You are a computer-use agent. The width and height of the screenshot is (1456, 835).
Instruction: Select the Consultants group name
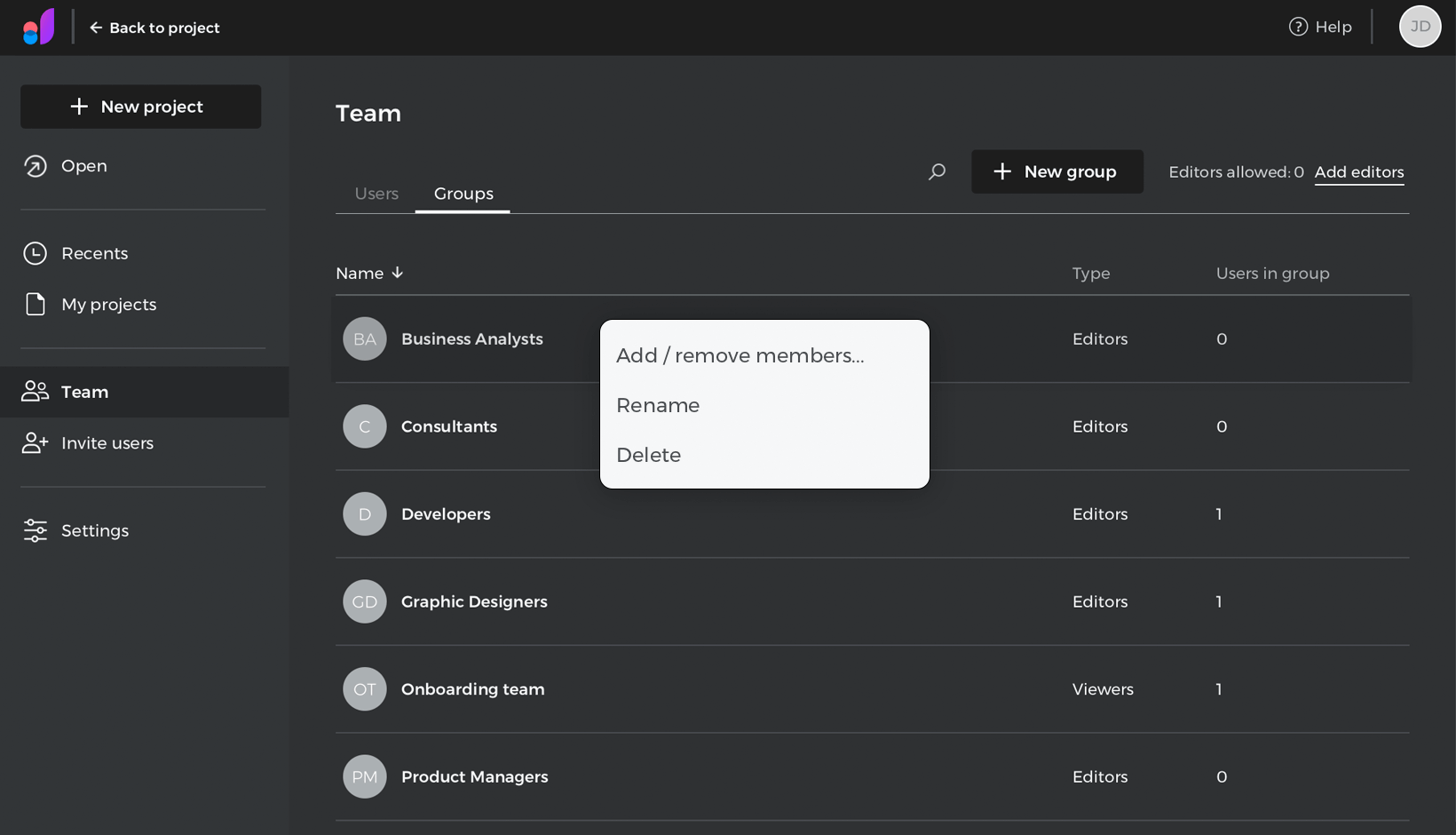pos(449,426)
